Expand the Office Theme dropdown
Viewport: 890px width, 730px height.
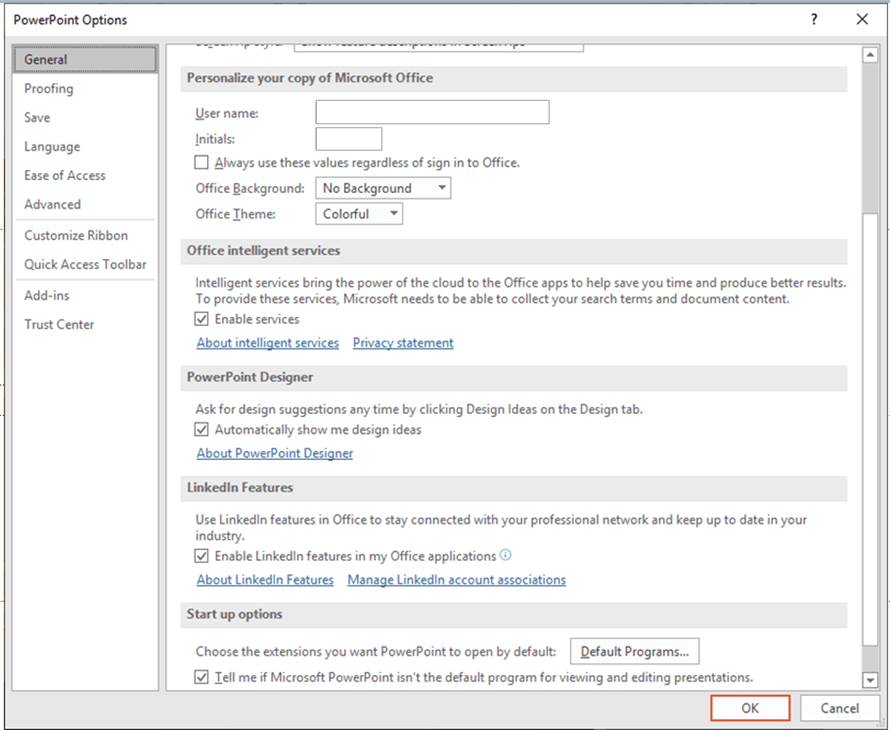[x=359, y=214]
